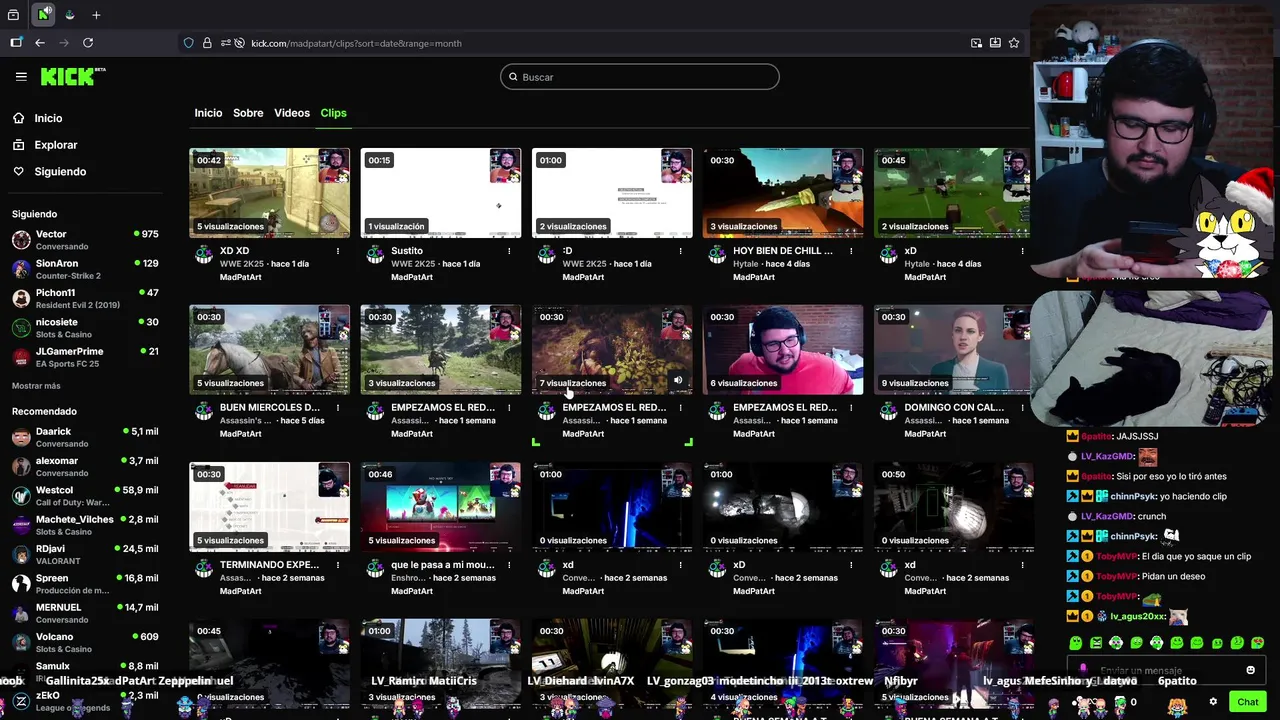Play the Sustito clip thumbnail
This screenshot has width=1280, height=720.
click(440, 193)
